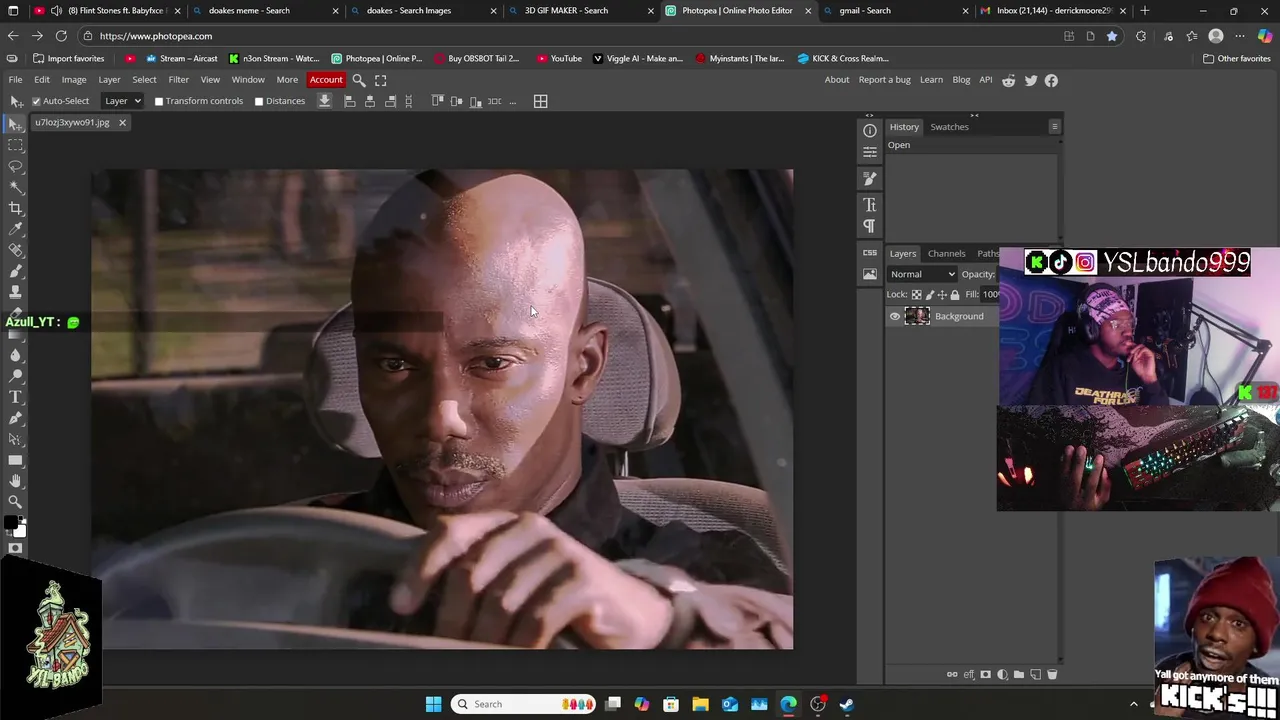Add a layer mask
Screen dimensions: 1280x720
[x=986, y=674]
